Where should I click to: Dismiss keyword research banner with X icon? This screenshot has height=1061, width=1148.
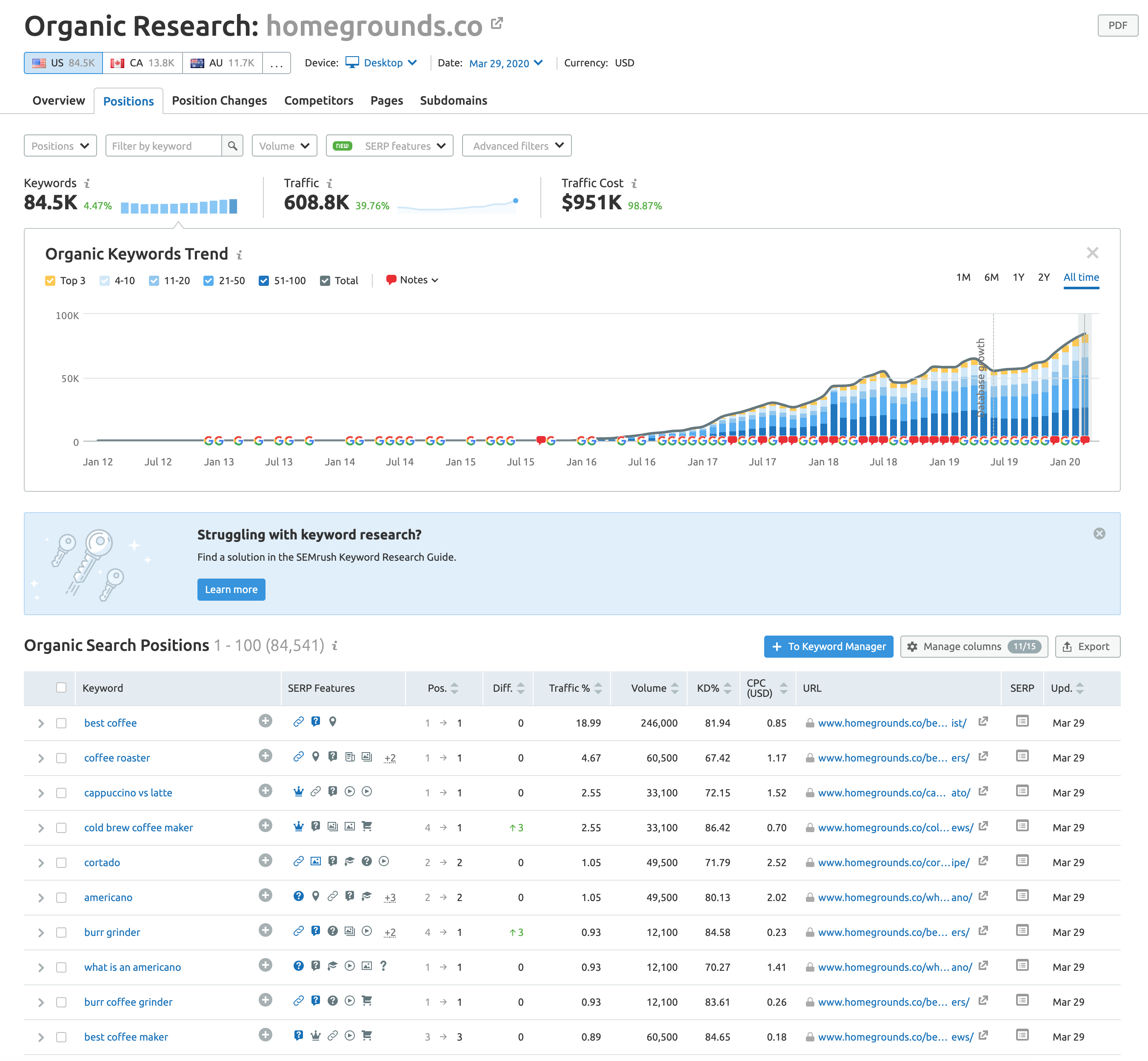1099,533
